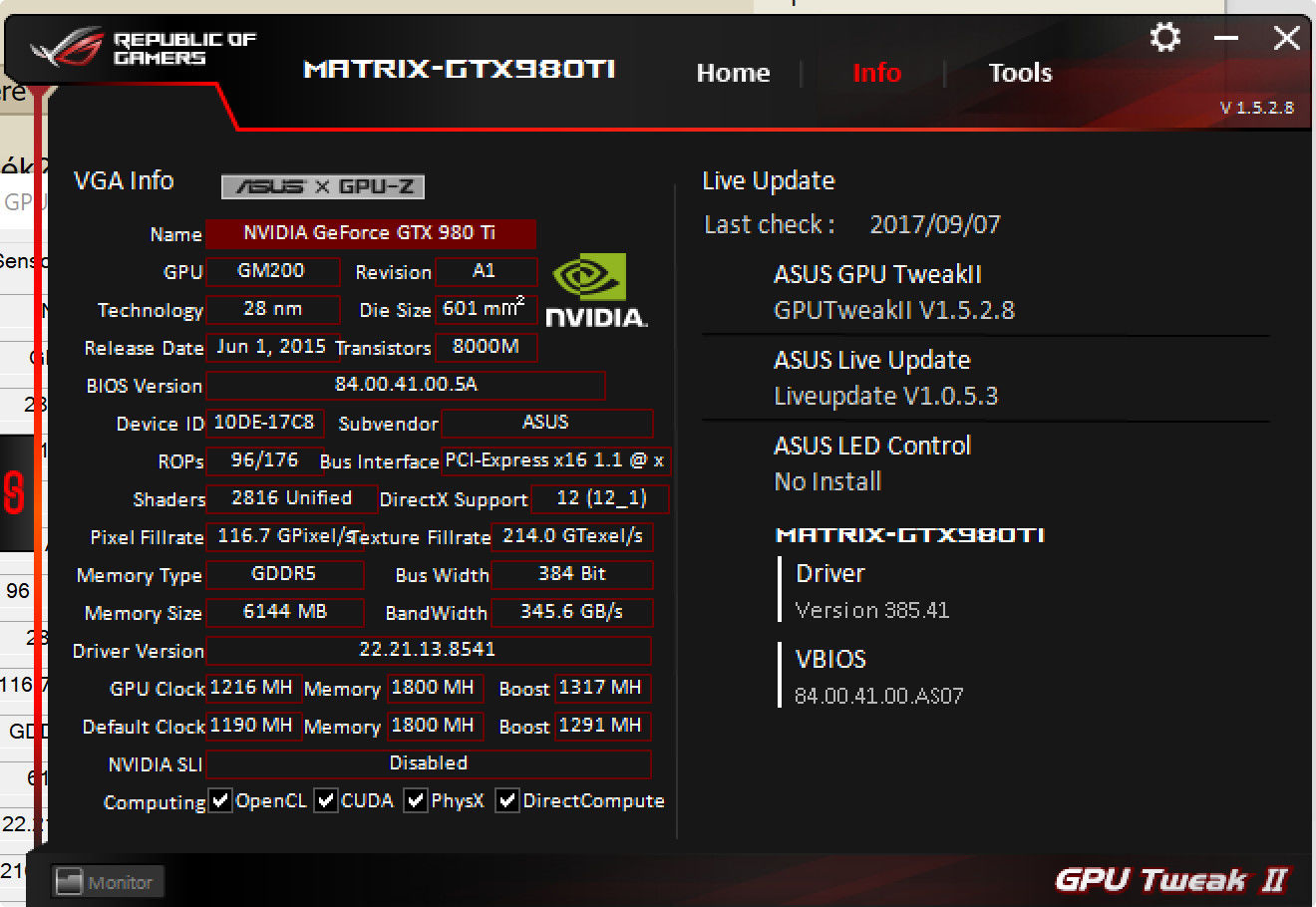Click the Memory Type value GDDR5
Viewport: 1316px width, 907px height.
[x=284, y=574]
